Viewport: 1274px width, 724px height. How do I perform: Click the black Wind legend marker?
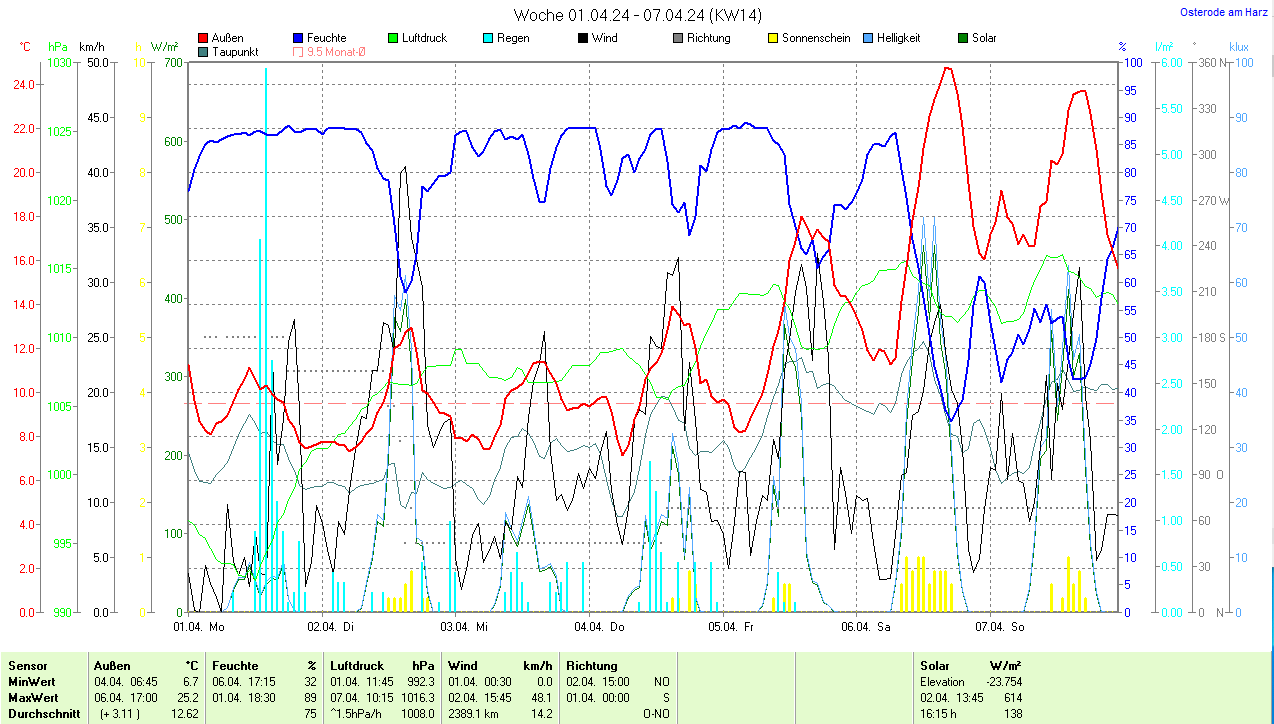[583, 38]
